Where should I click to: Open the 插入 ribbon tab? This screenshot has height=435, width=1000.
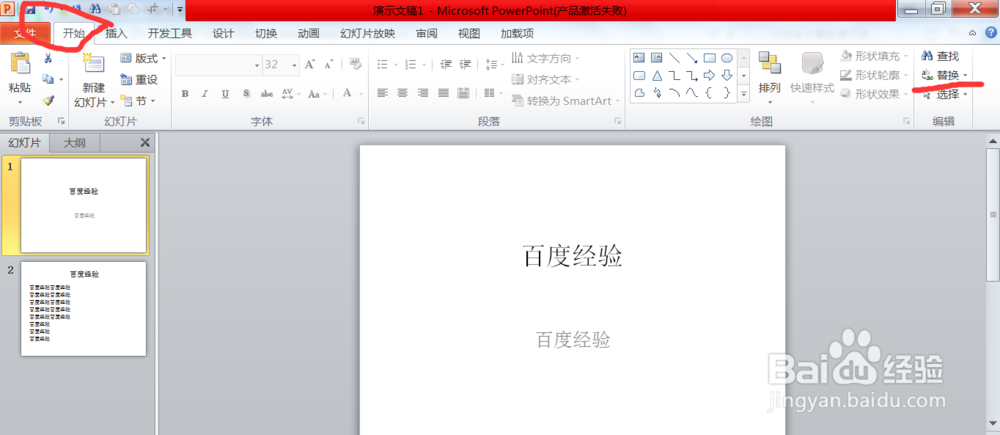pyautogui.click(x=116, y=34)
